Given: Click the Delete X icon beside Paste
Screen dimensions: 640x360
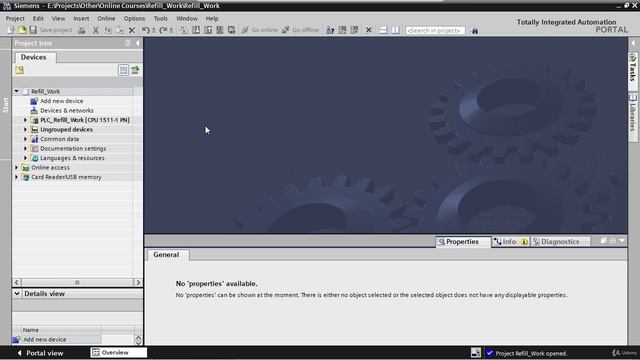Looking at the screenshot, I should click(132, 30).
